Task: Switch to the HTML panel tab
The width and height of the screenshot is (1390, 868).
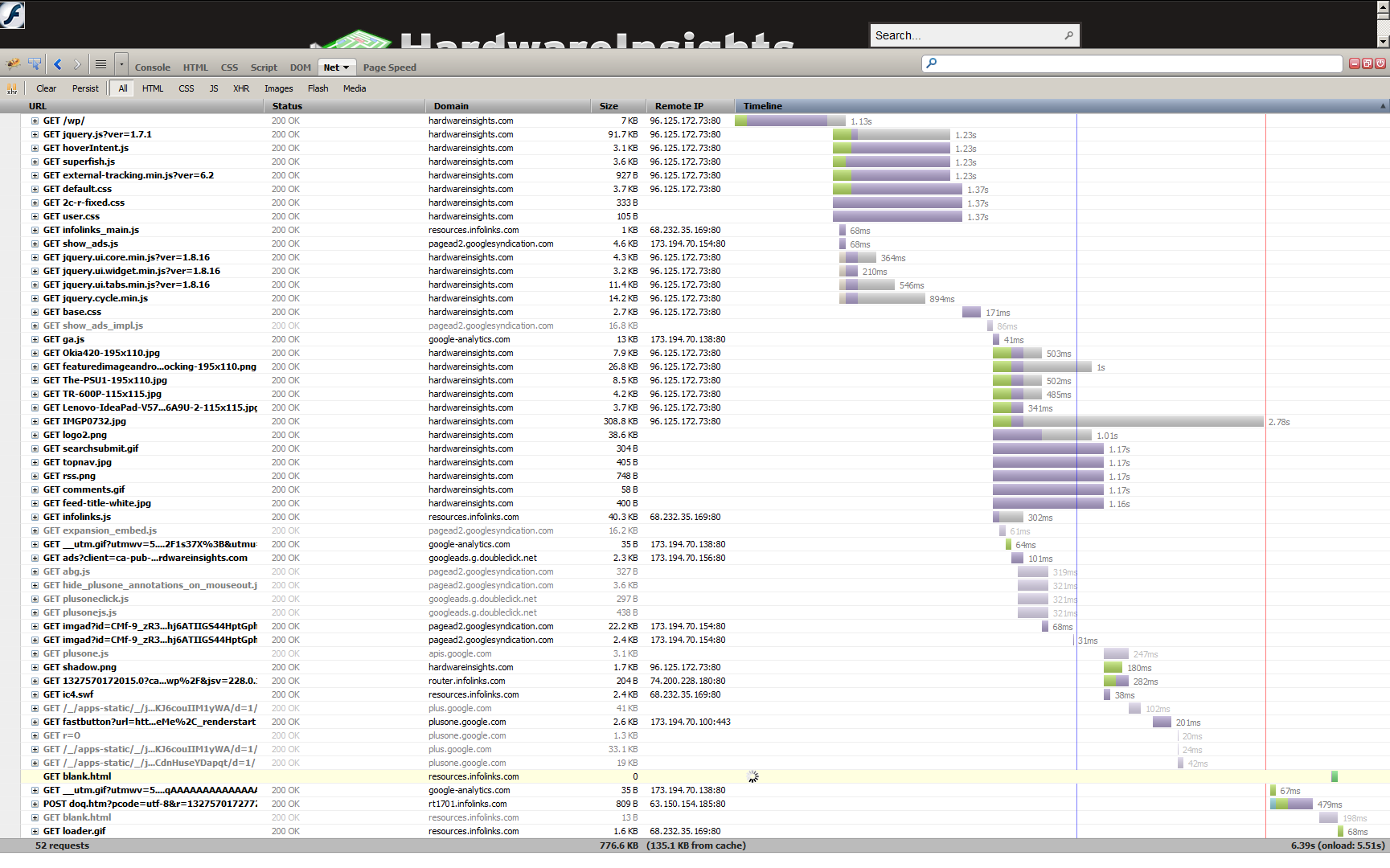Action: [x=195, y=68]
